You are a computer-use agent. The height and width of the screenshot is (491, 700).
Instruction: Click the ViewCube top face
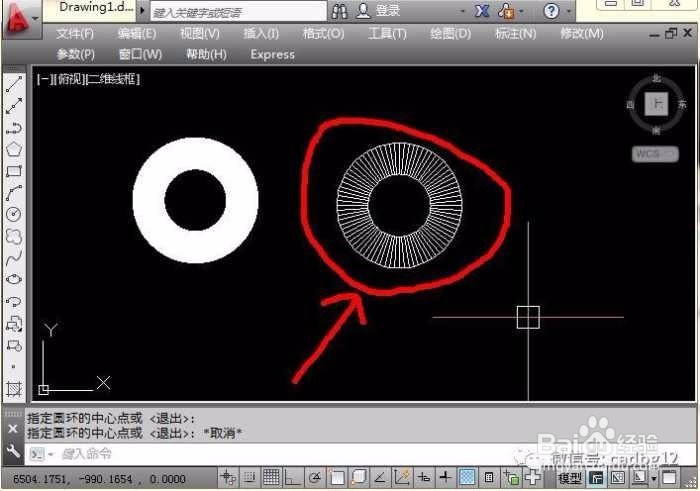656,104
